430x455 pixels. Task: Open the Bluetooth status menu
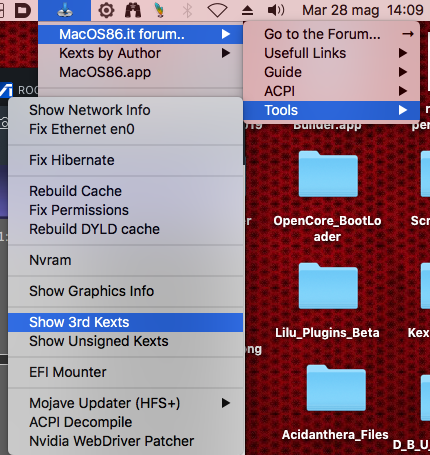point(187,10)
